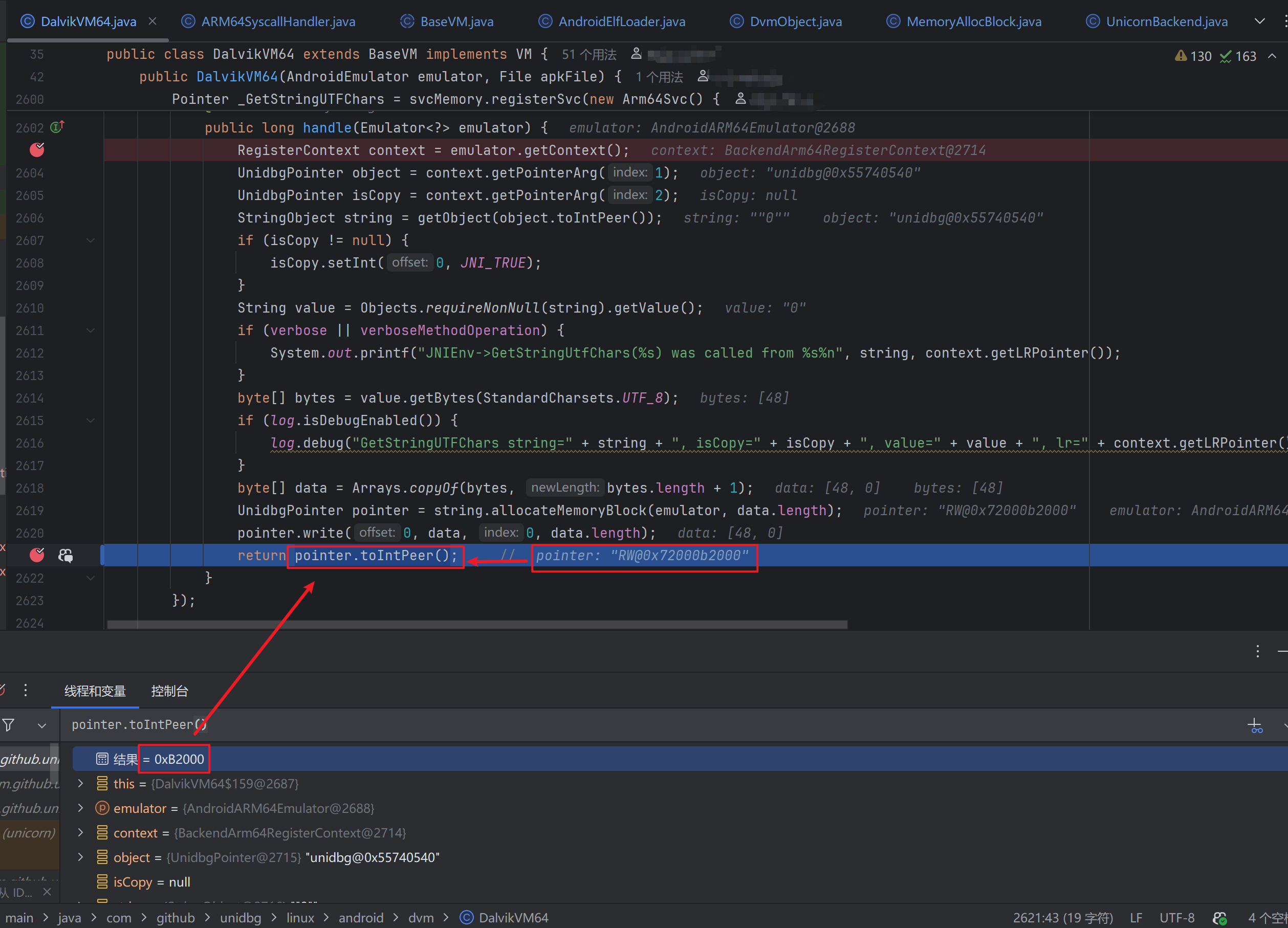
Task: Click the UTF-8 encoding in status bar
Action: coord(1176,918)
